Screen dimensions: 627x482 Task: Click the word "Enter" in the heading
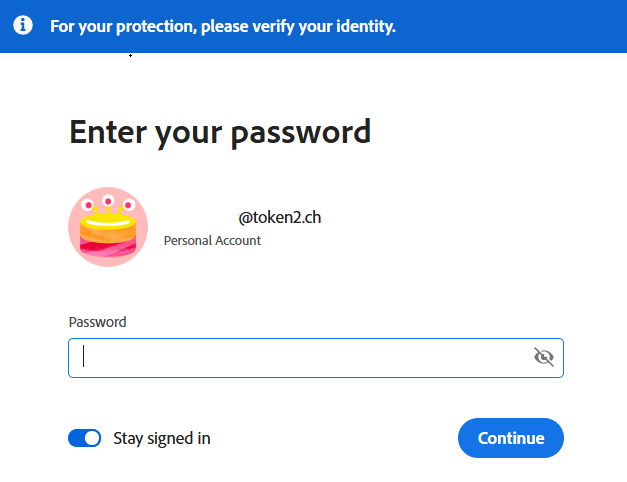point(105,131)
